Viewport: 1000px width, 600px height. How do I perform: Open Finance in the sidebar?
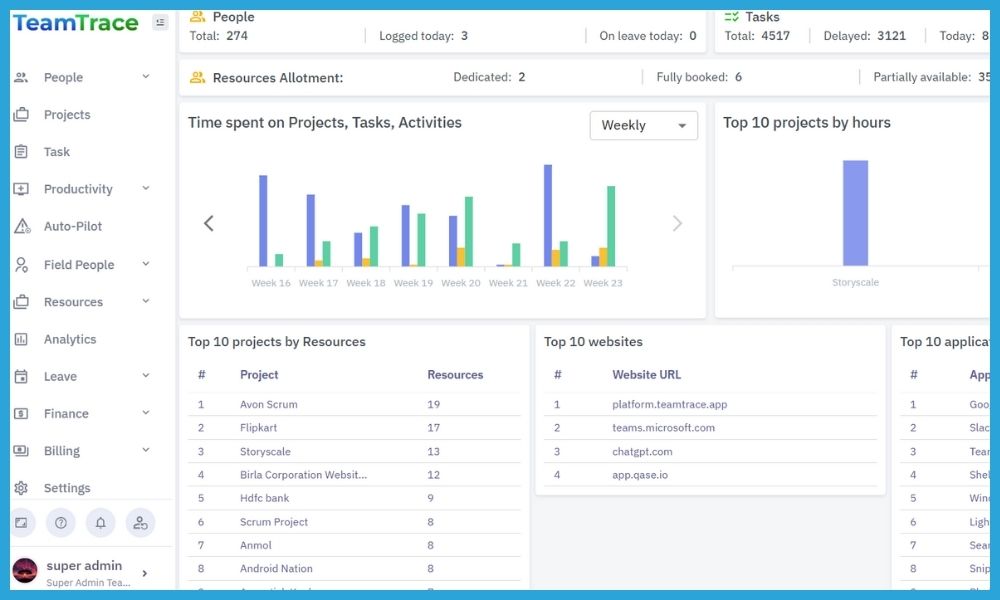coord(66,414)
